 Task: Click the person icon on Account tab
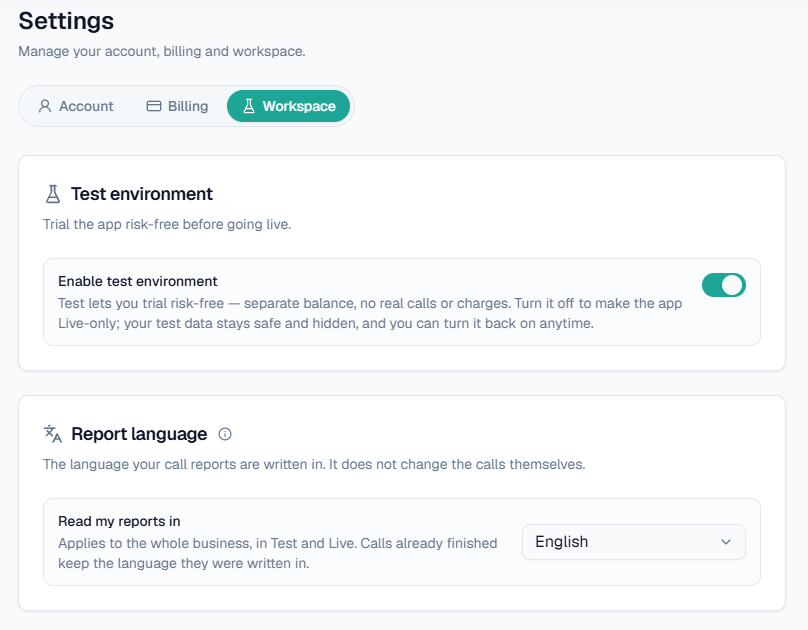pyautogui.click(x=45, y=106)
